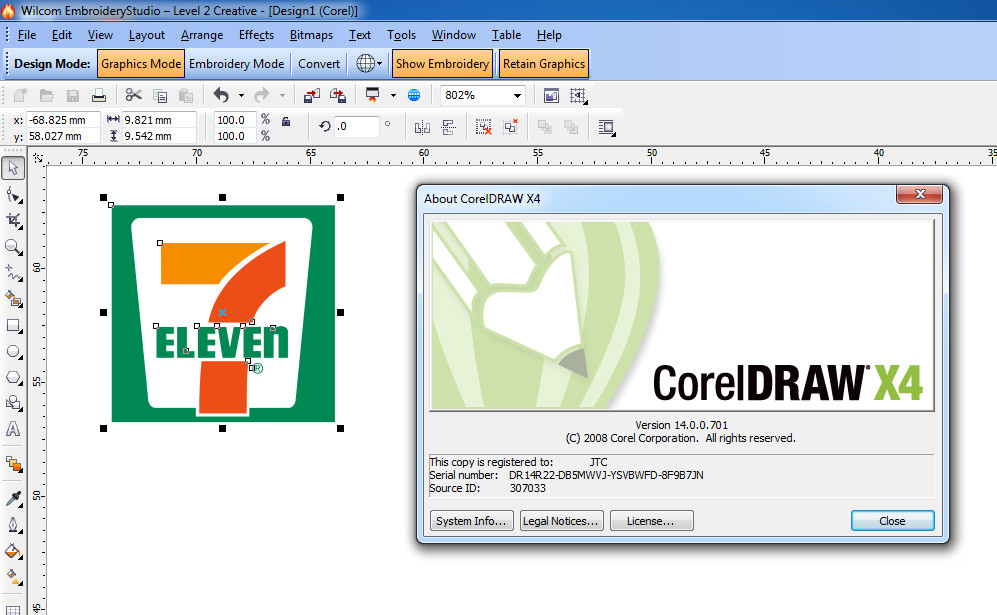Click the blue globe Welcome Screen icon

point(414,95)
